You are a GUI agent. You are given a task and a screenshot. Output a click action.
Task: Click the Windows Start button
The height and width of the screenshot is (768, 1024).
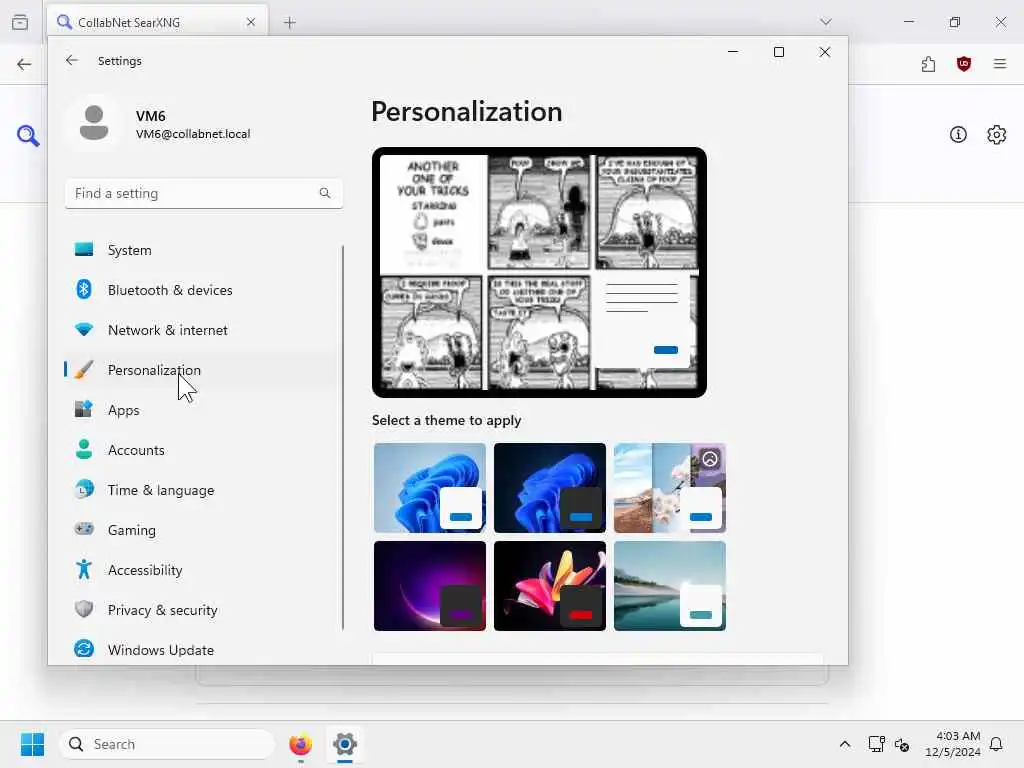(x=32, y=744)
